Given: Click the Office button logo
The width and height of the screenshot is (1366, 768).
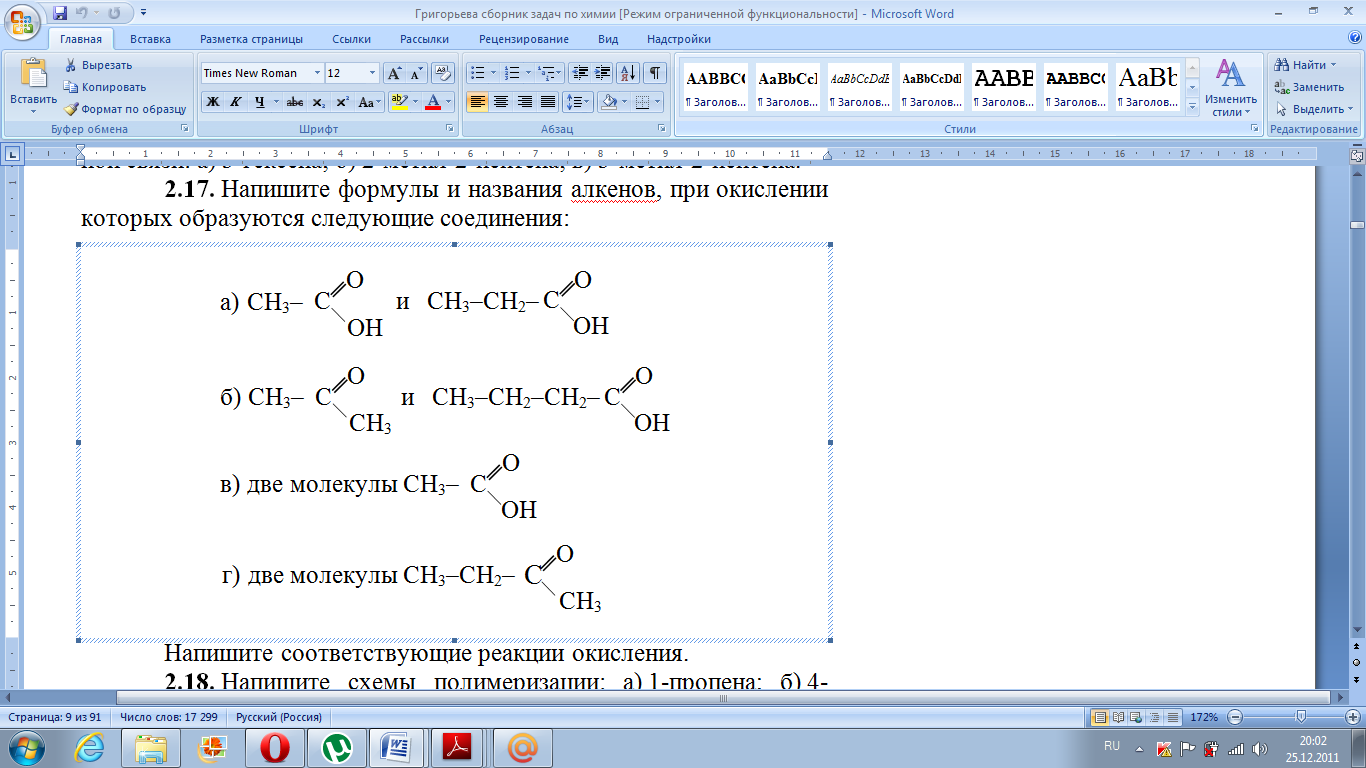Looking at the screenshot, I should (x=23, y=20).
